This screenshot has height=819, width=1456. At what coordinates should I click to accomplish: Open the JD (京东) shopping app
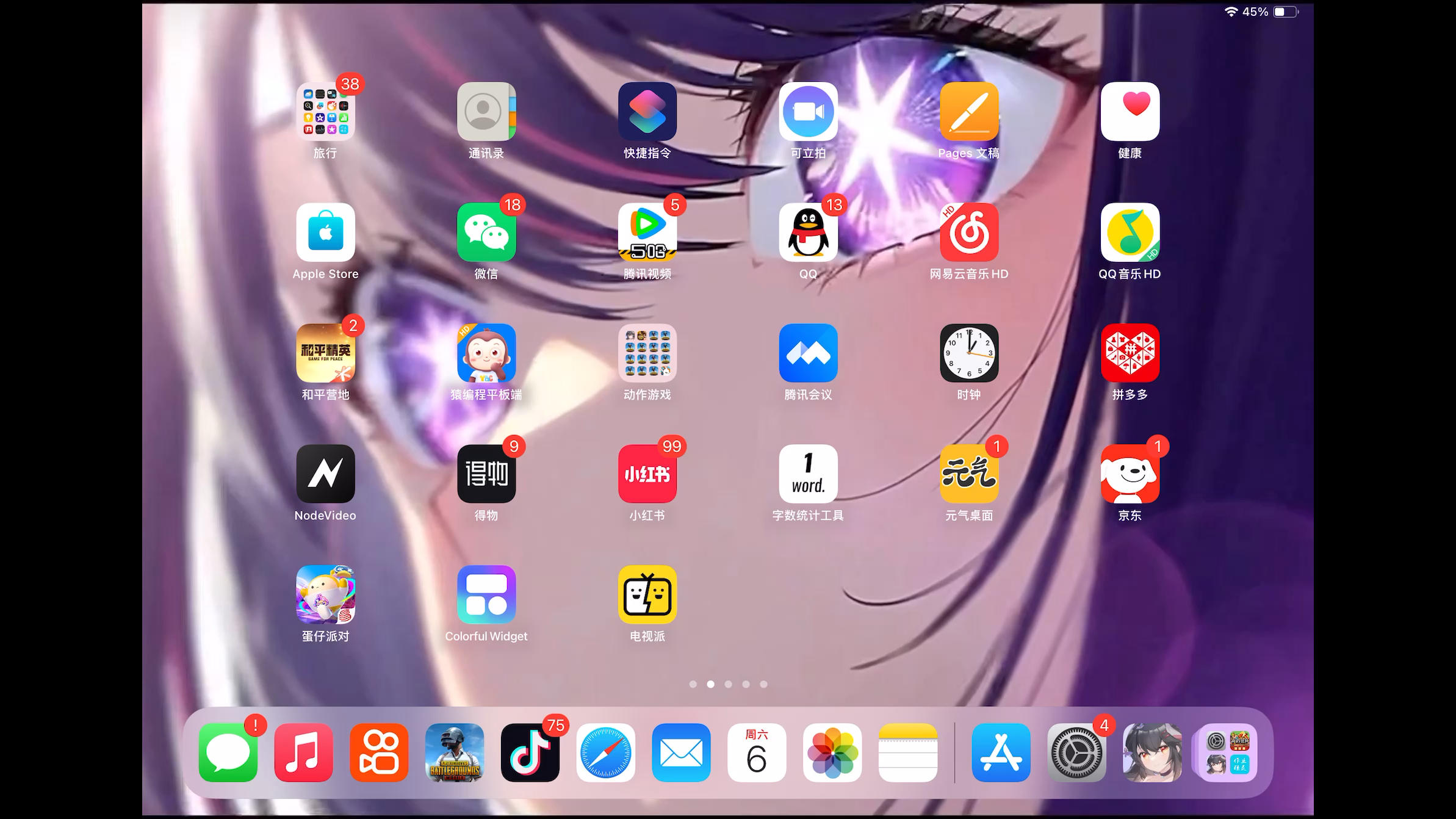coord(1130,474)
